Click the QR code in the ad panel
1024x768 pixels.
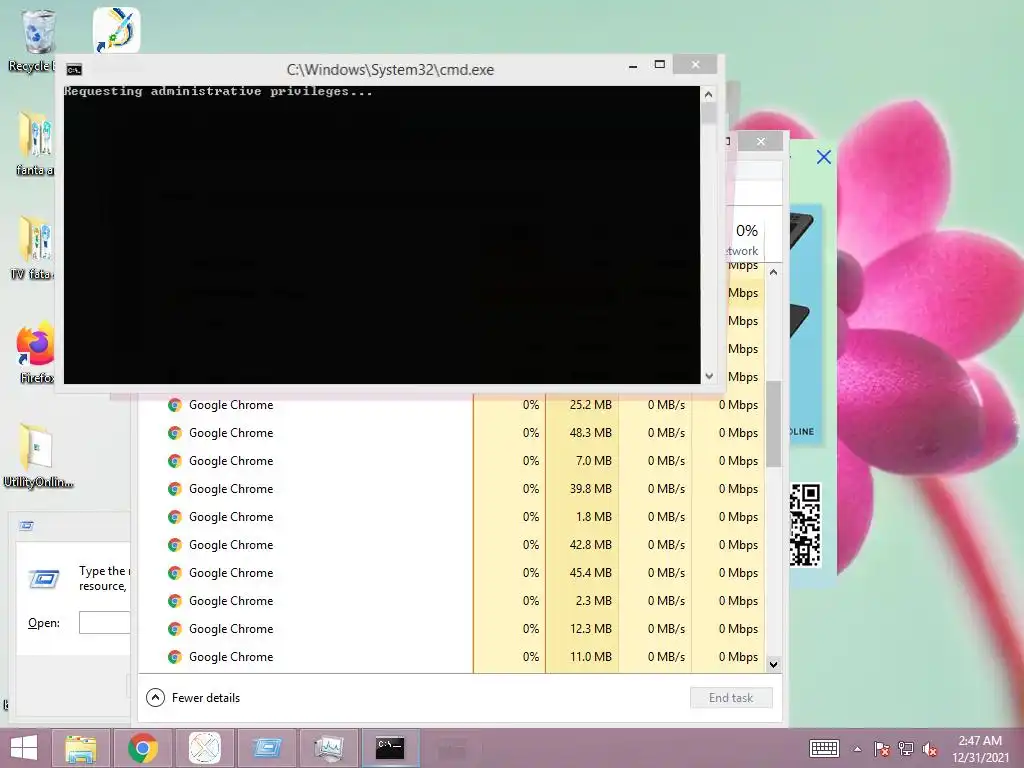[805, 525]
